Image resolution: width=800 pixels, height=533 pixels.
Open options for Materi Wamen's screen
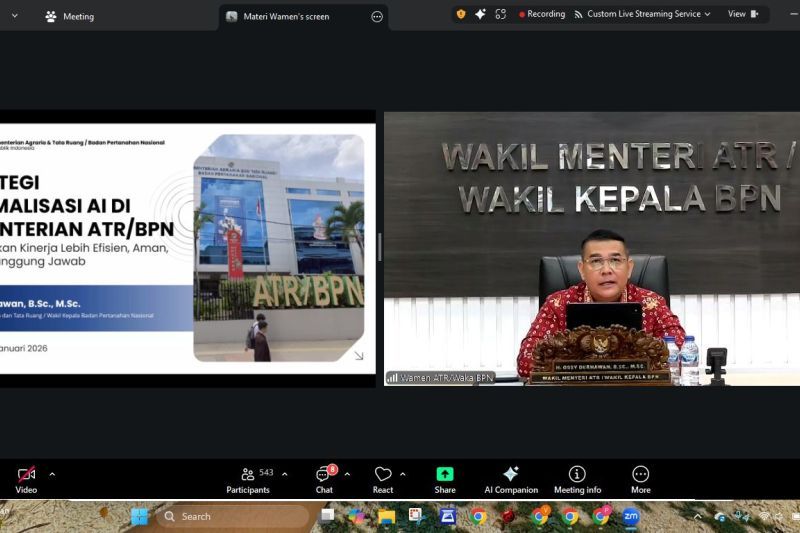point(377,16)
